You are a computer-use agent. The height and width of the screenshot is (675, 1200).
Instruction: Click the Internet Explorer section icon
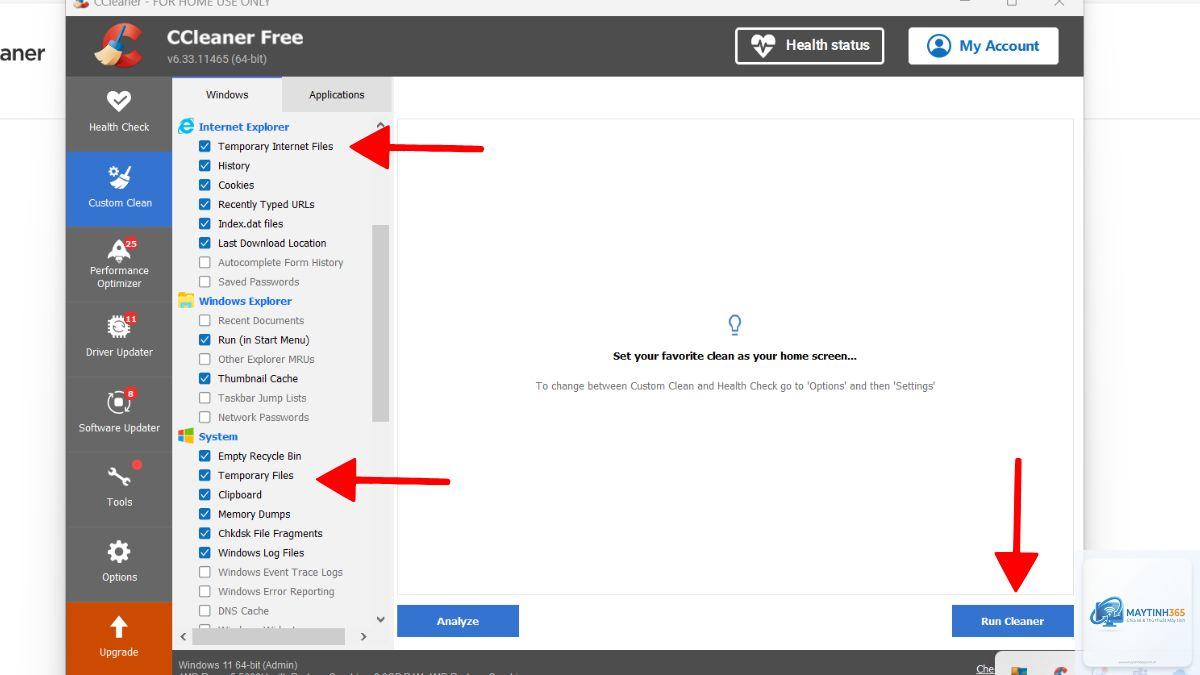coord(186,127)
